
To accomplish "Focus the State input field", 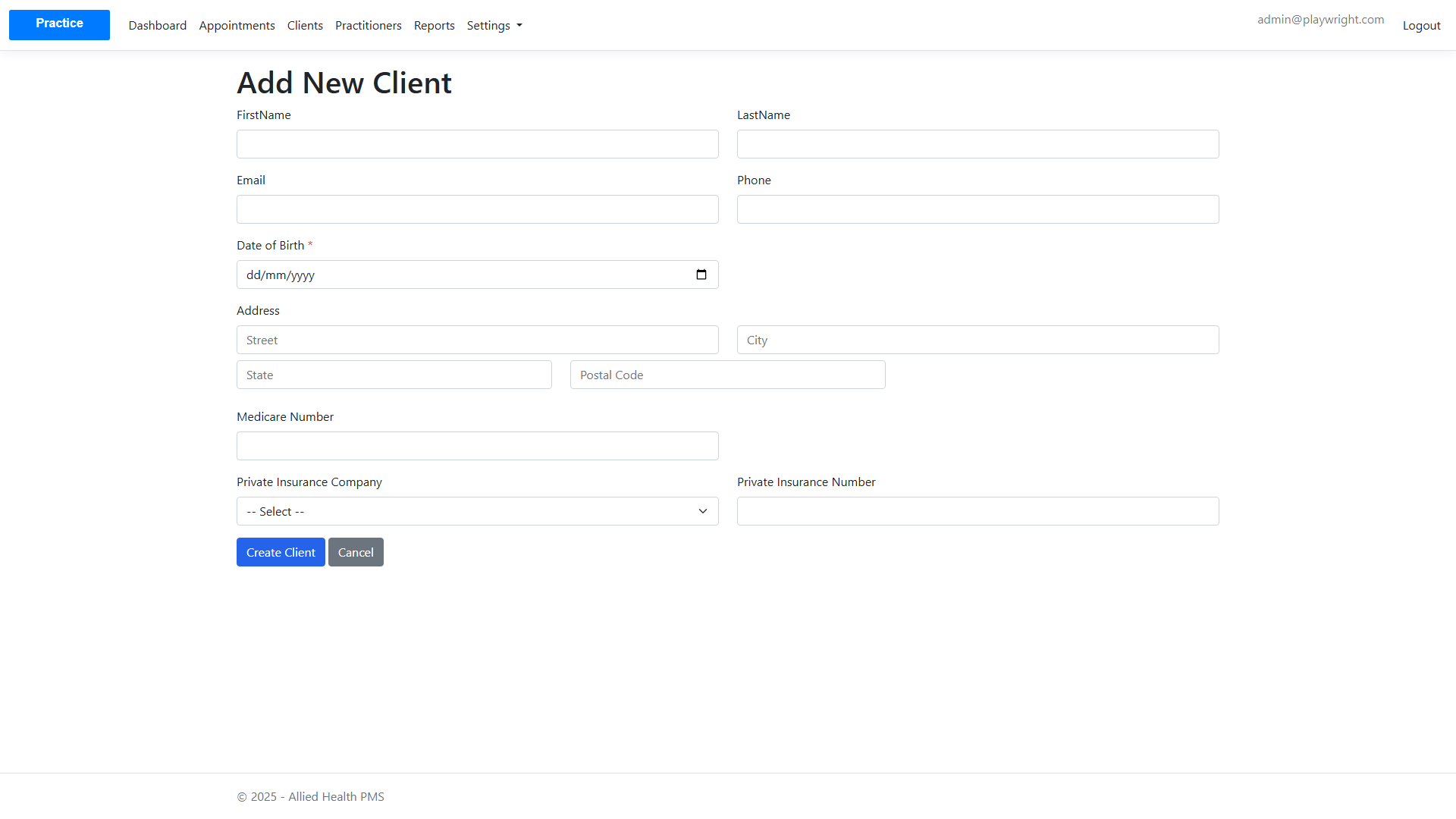I will (x=394, y=375).
